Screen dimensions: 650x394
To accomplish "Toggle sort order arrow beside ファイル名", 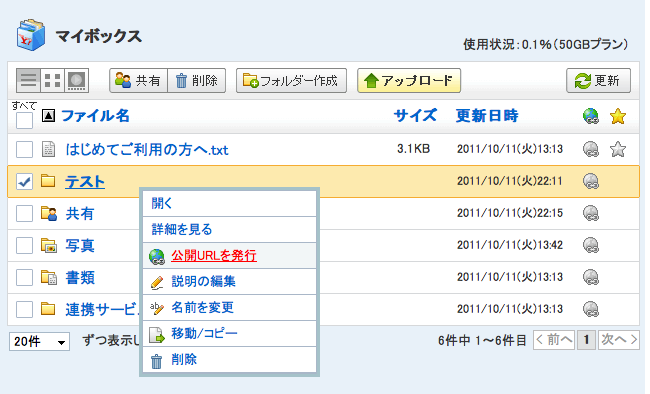I will pyautogui.click(x=48, y=116).
